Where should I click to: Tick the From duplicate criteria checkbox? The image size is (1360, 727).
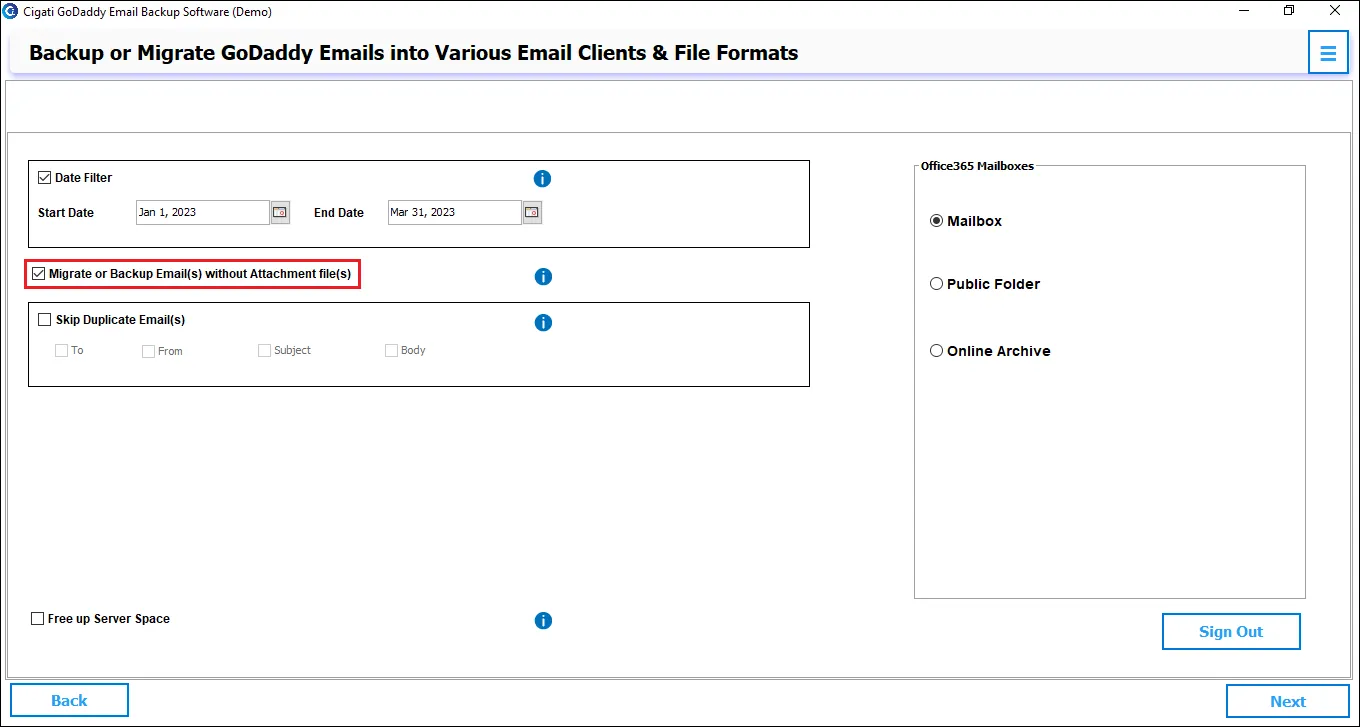(x=148, y=352)
